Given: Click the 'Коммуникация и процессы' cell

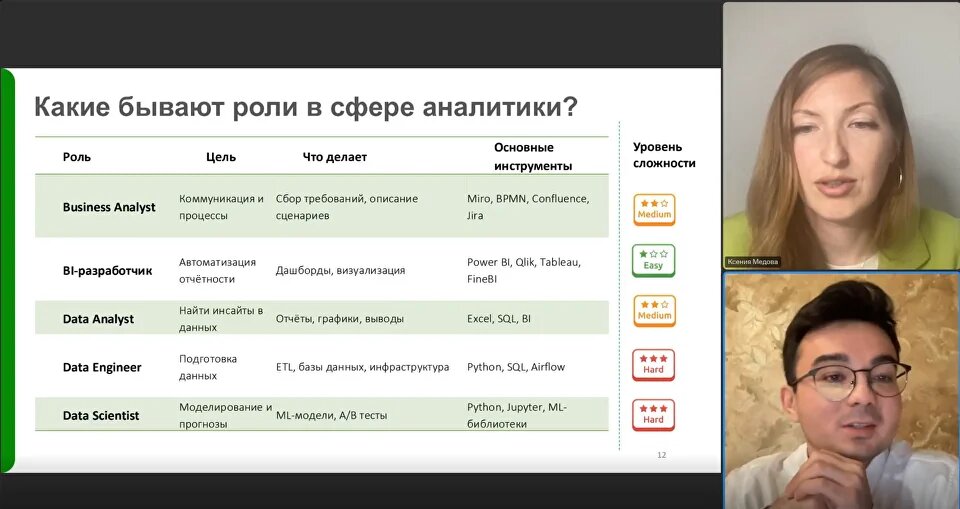Looking at the screenshot, I should (x=222, y=207).
